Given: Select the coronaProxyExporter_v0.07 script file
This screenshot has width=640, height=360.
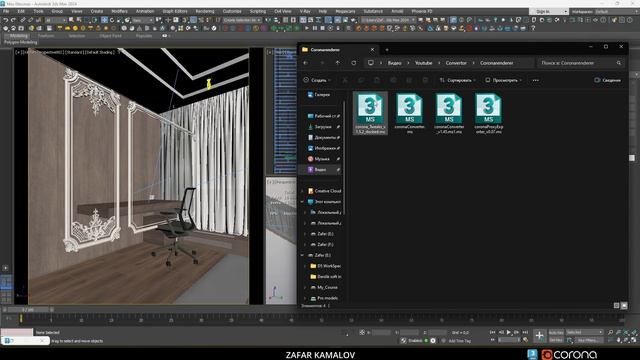Looking at the screenshot, I should coord(489,113).
